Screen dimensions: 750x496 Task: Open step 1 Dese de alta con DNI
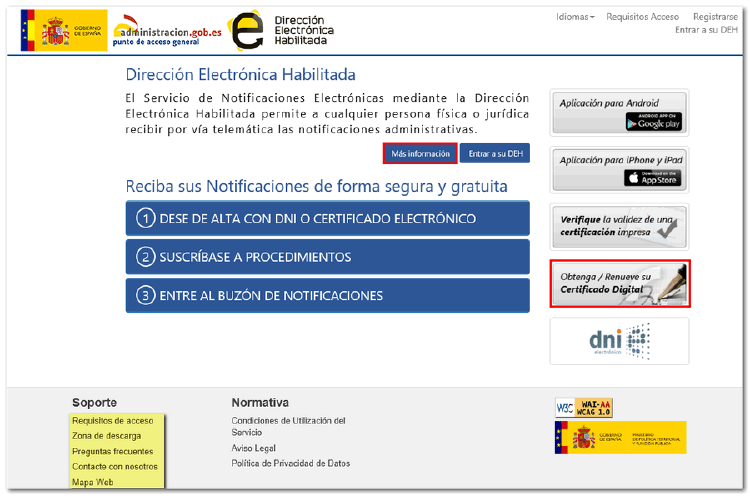[328, 218]
